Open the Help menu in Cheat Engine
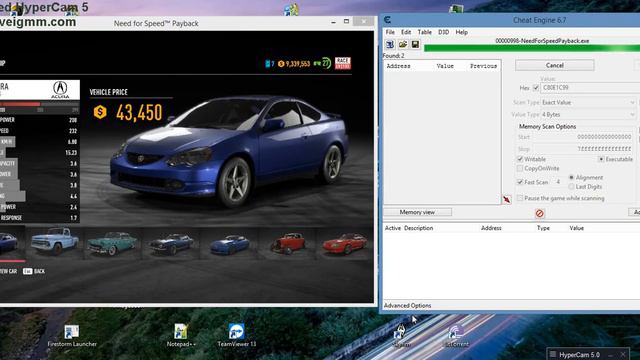This screenshot has width=640, height=360. (462, 32)
